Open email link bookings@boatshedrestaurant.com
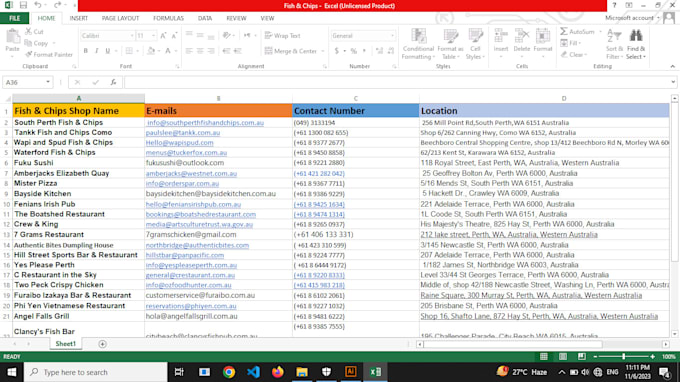This screenshot has width=680, height=382. click(x=201, y=214)
